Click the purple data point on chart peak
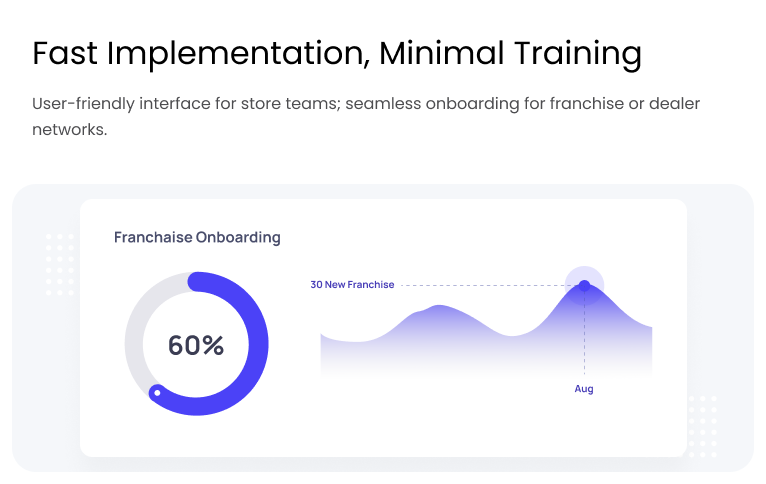Viewport: 766px width, 484px height. click(584, 286)
